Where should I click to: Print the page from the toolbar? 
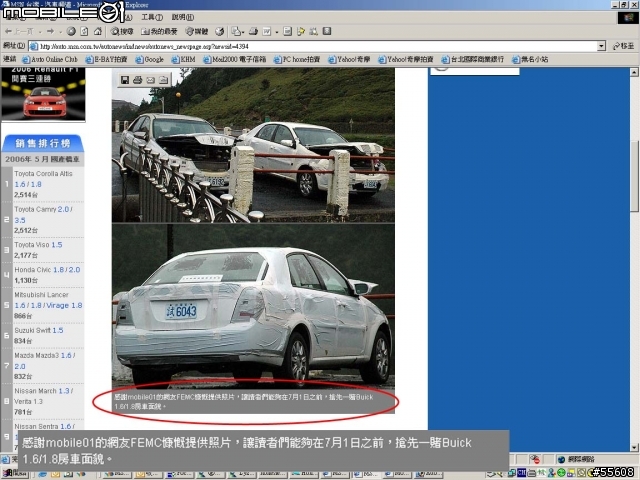click(253, 31)
